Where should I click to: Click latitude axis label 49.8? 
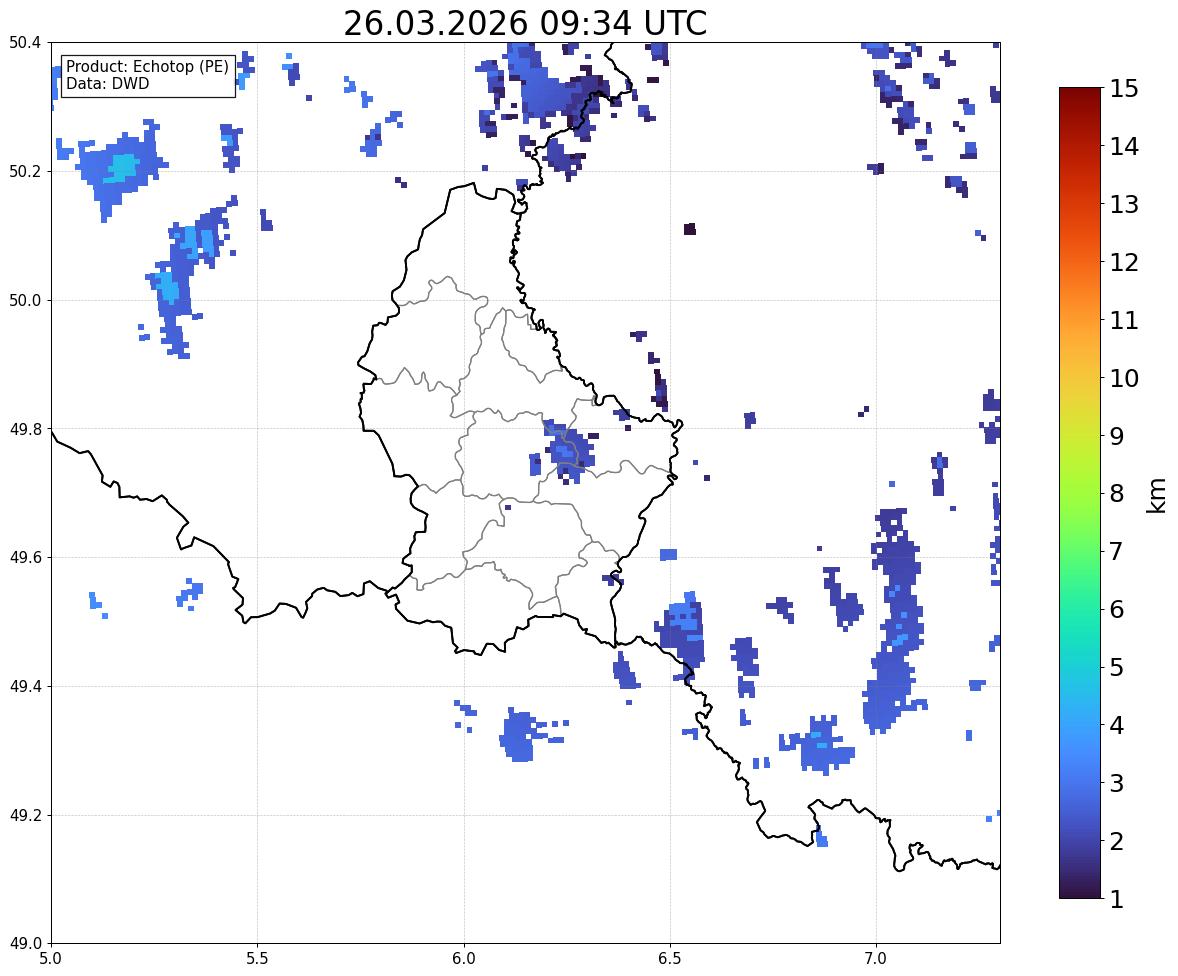click(24, 429)
